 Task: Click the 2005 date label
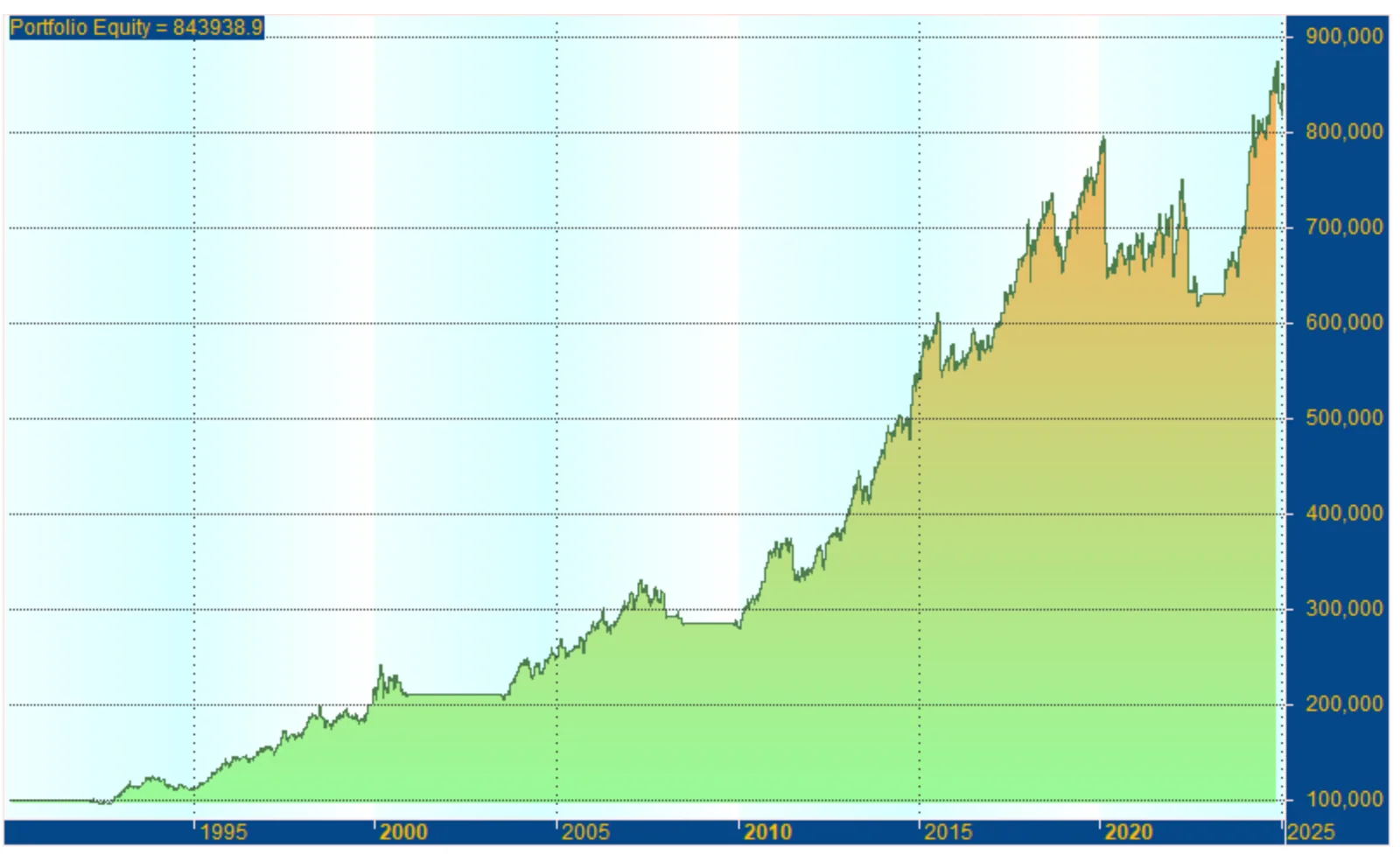click(x=585, y=831)
